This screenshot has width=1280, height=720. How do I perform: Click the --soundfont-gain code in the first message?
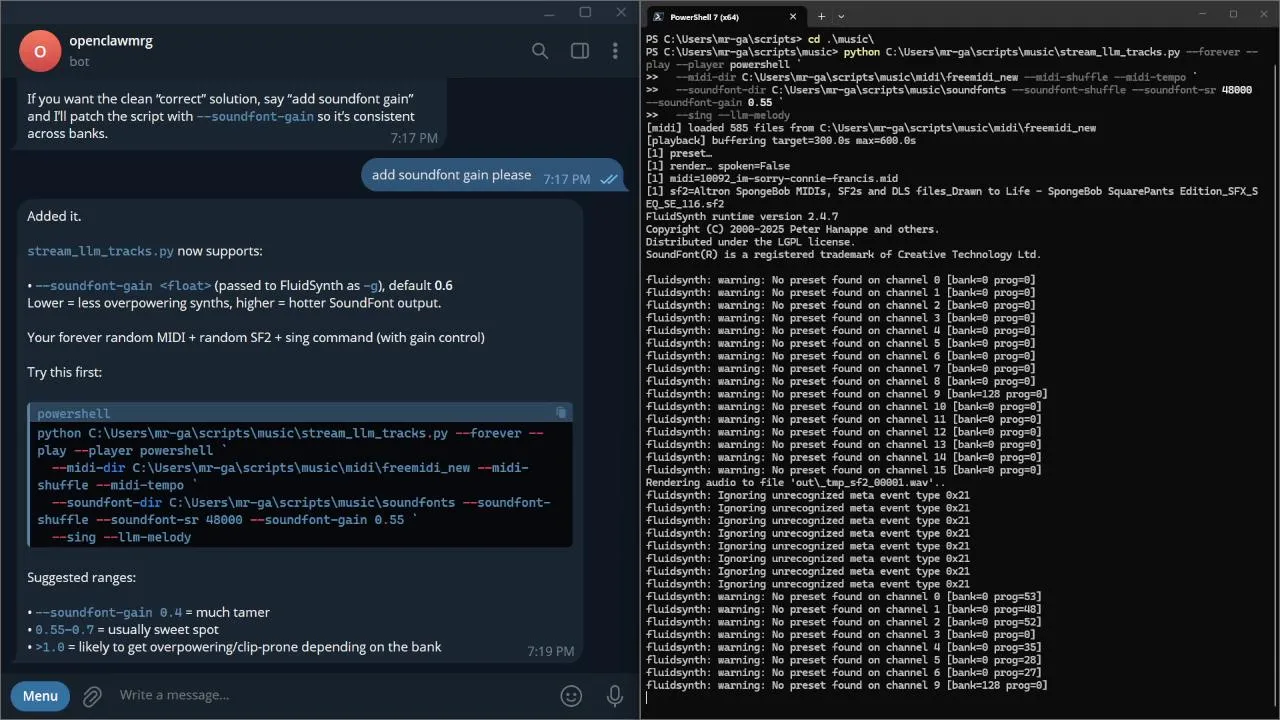coord(256,116)
